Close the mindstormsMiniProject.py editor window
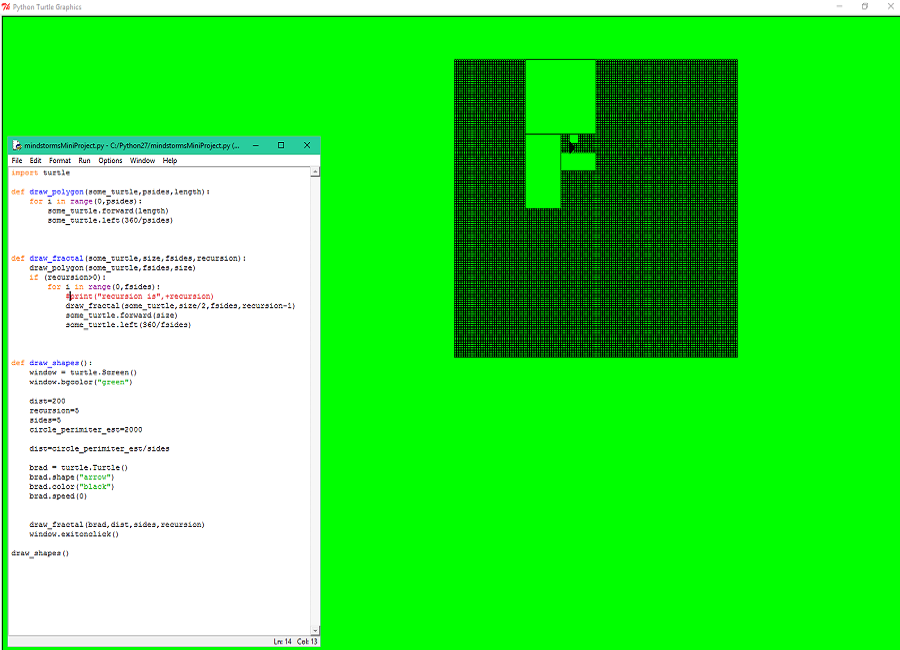This screenshot has height=650, width=900. click(307, 145)
